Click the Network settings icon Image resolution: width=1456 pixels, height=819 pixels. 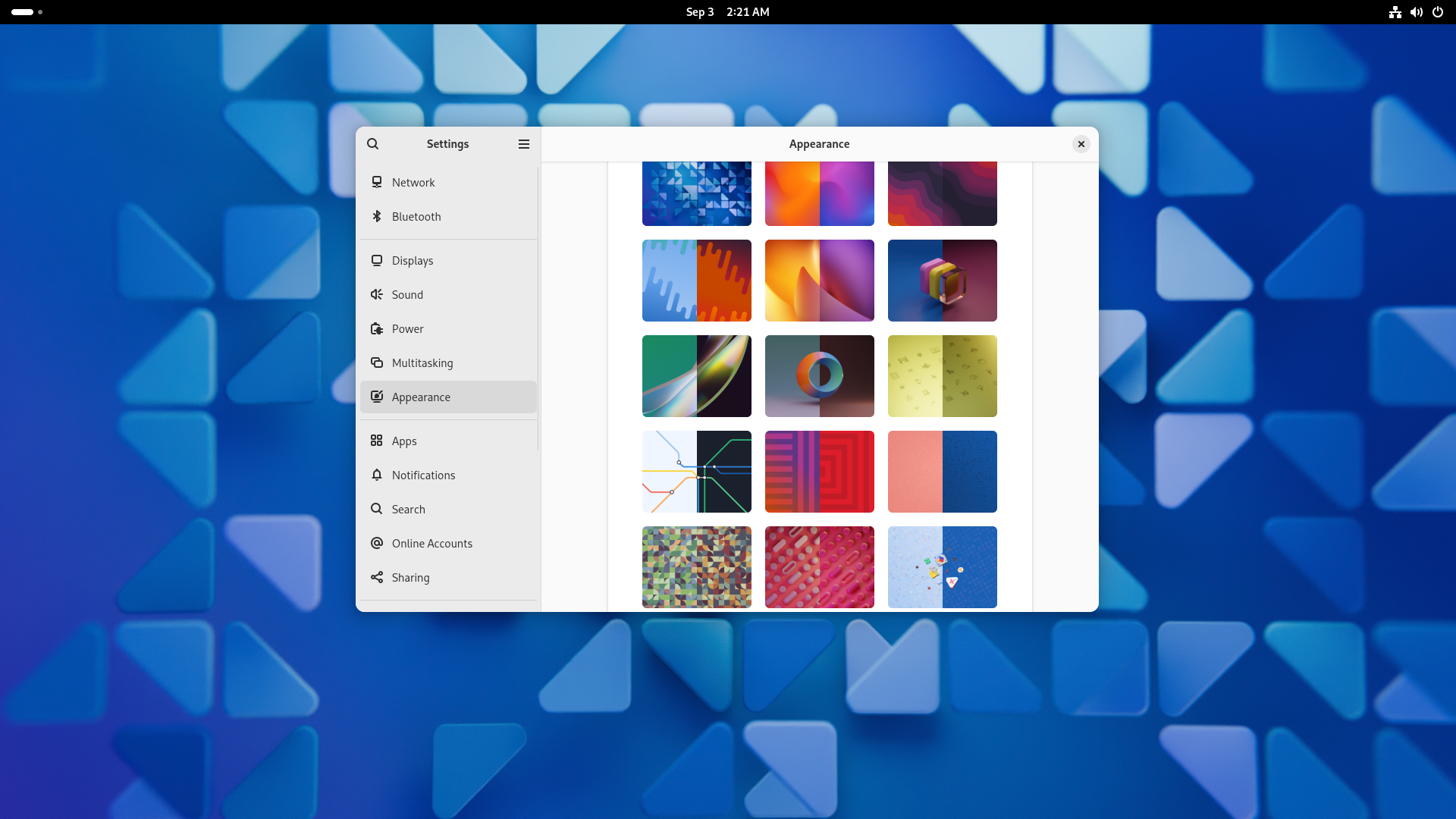pyautogui.click(x=377, y=182)
